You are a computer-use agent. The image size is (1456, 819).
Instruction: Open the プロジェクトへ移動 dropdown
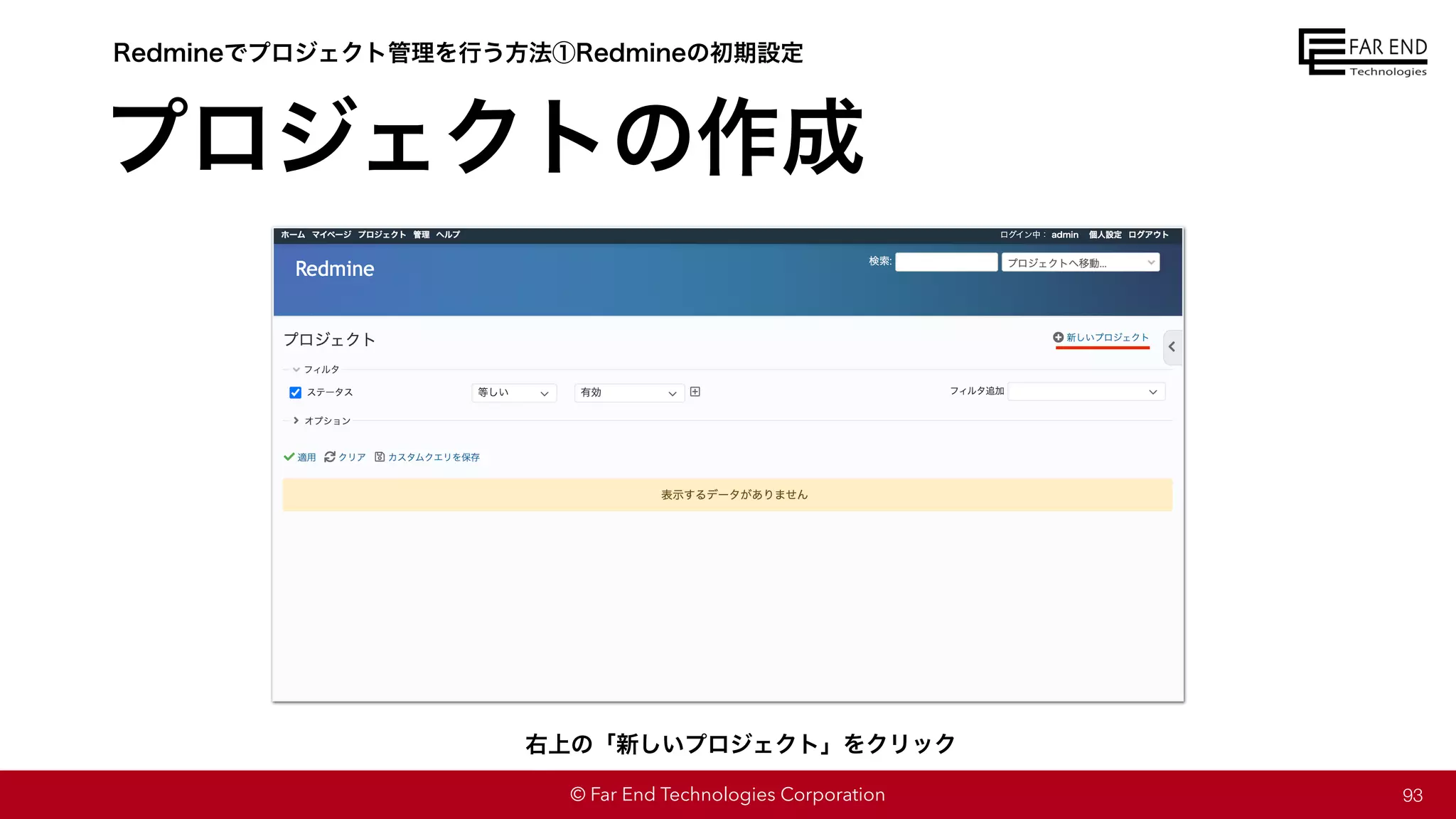coord(1081,262)
